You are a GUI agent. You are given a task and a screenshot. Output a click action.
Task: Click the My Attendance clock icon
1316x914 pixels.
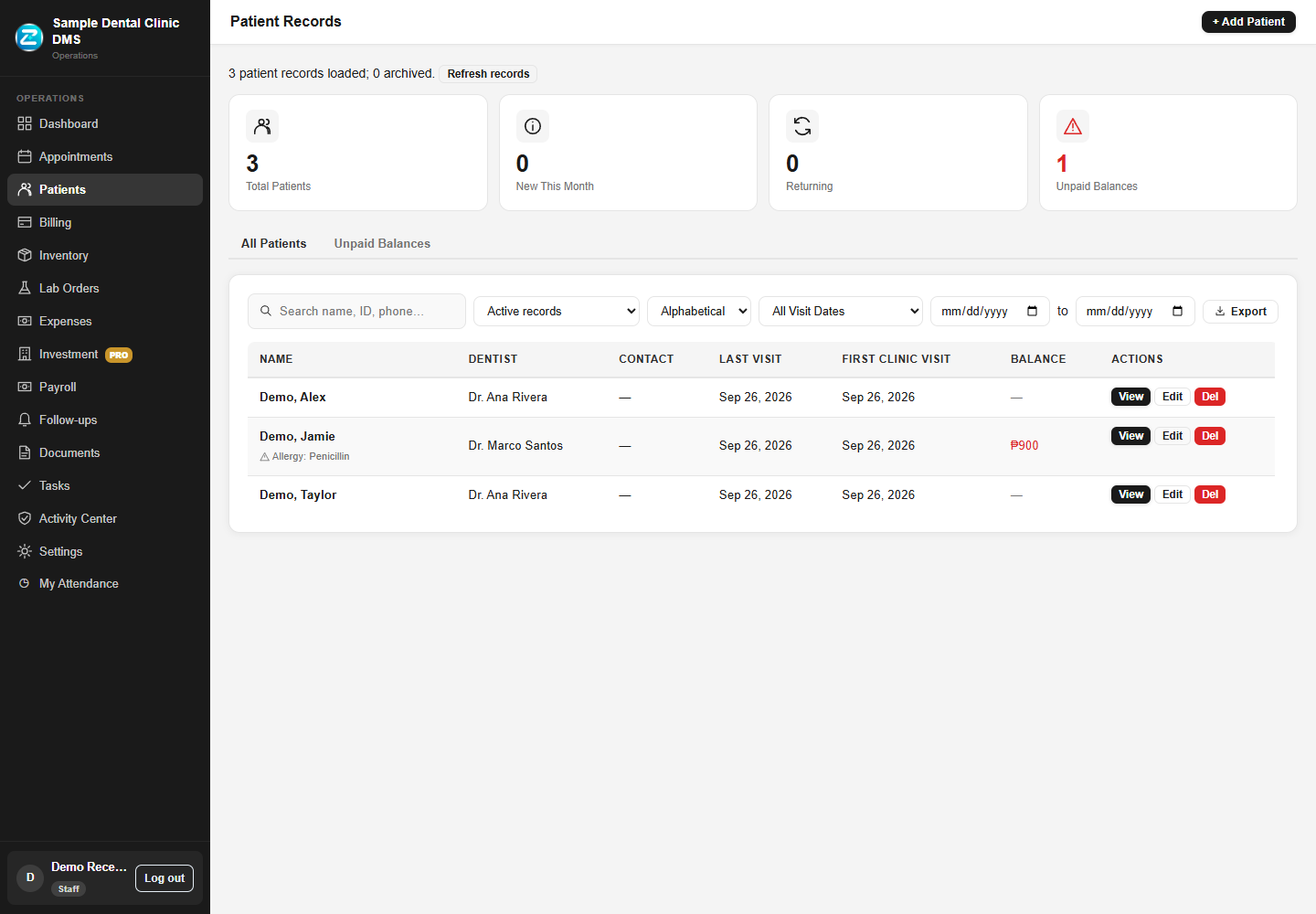click(x=25, y=583)
